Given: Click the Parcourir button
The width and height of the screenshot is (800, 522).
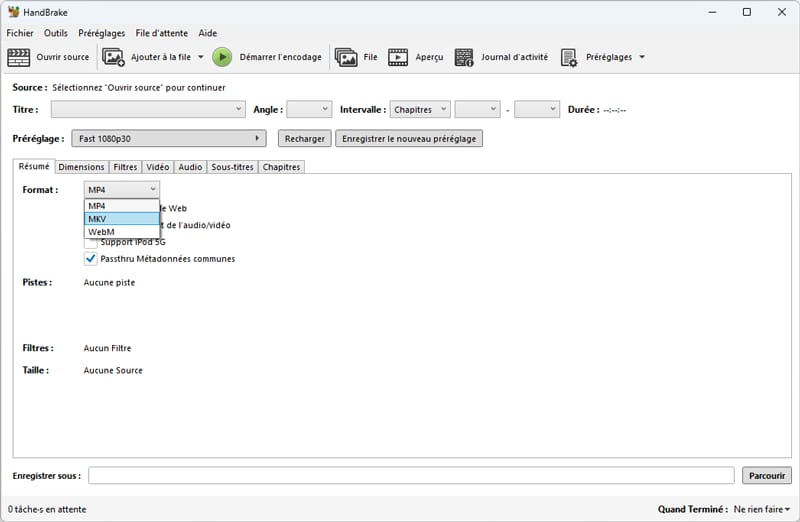Looking at the screenshot, I should 766,475.
